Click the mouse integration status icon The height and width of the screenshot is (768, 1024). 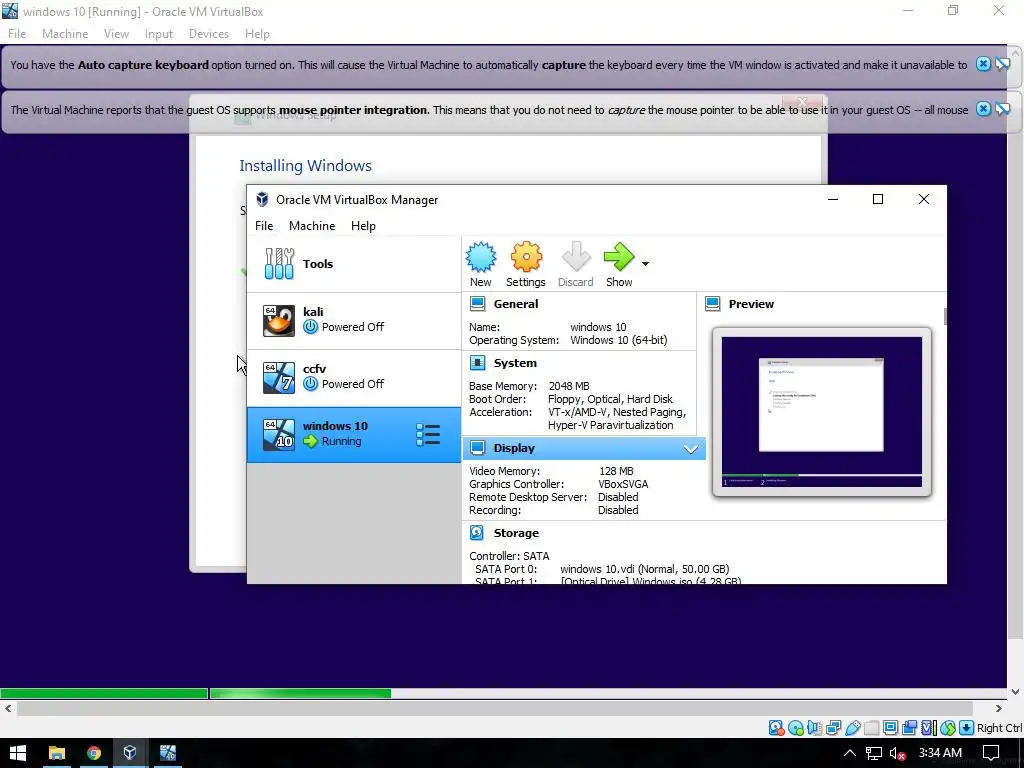pos(948,728)
